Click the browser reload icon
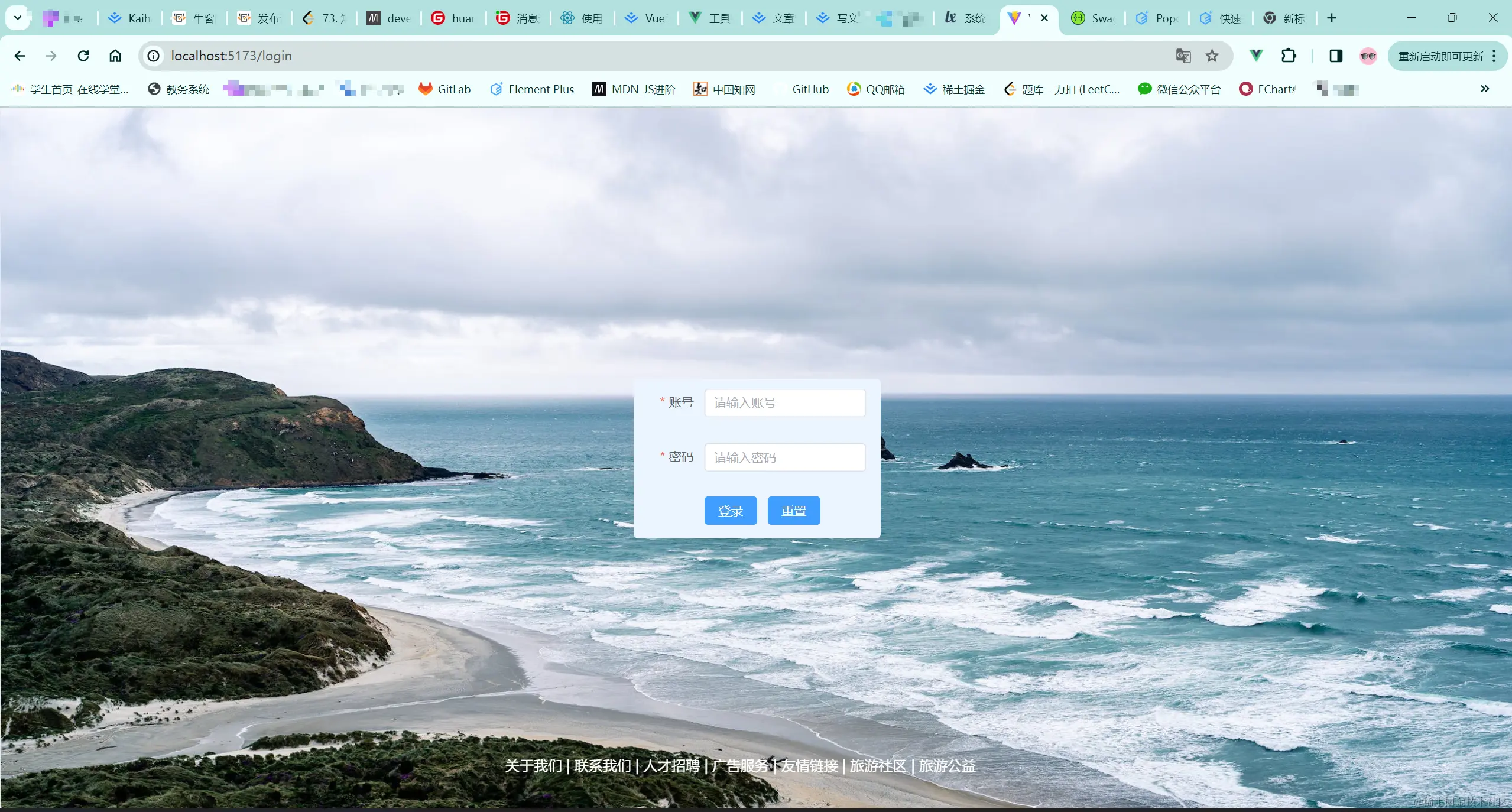Viewport: 1512px width, 812px height. 83,56
